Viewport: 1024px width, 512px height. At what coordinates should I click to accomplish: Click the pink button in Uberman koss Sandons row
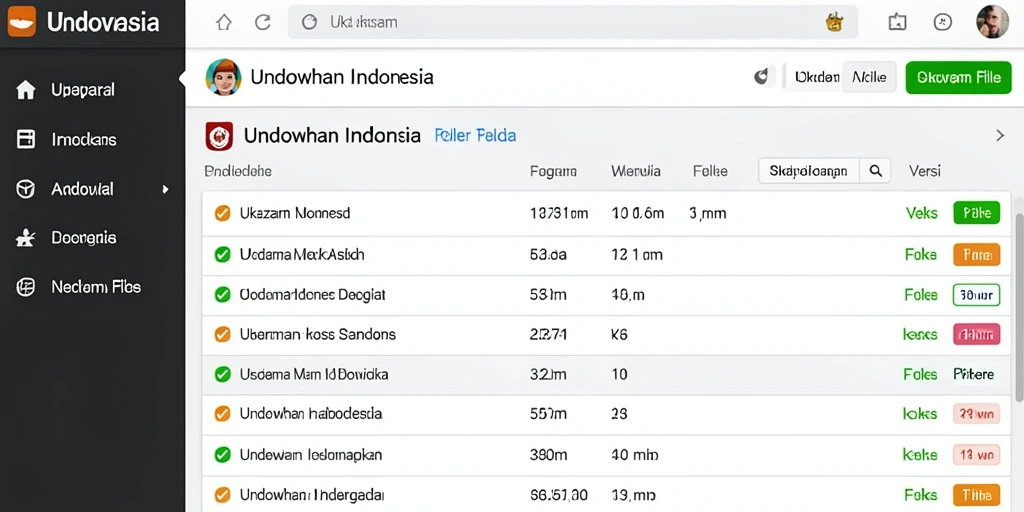tap(977, 334)
